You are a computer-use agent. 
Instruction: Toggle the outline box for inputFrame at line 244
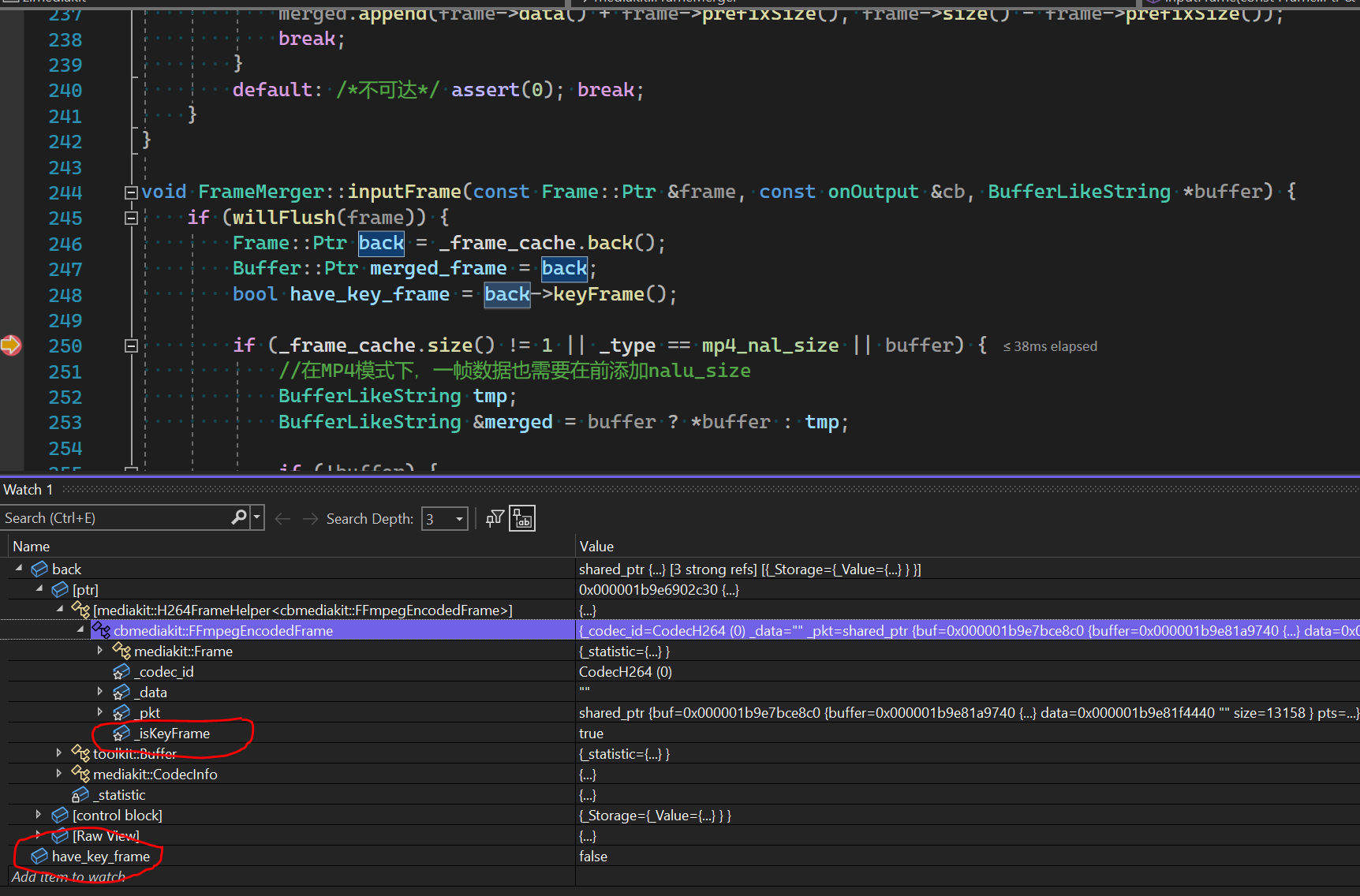131,192
